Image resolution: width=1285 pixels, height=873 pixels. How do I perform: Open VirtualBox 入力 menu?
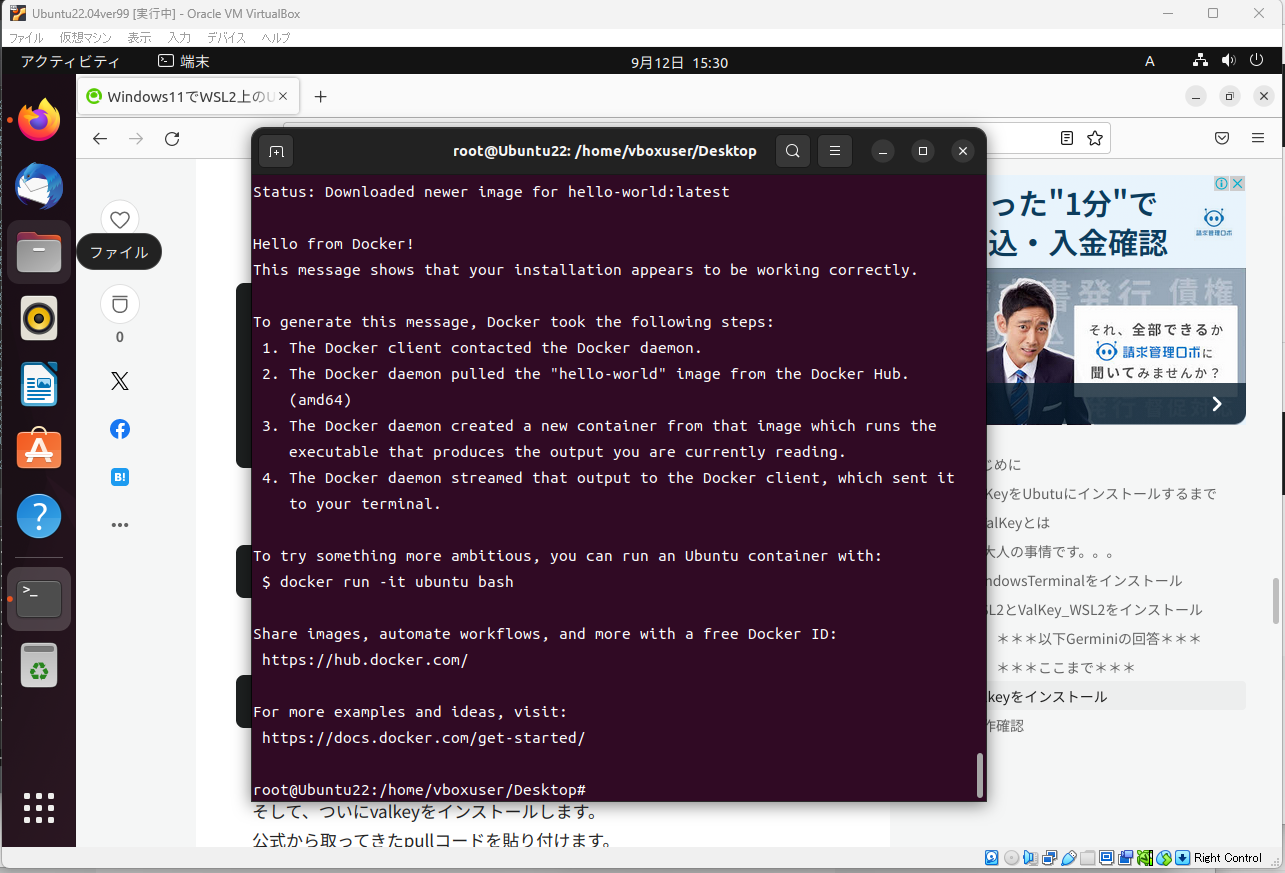point(179,38)
